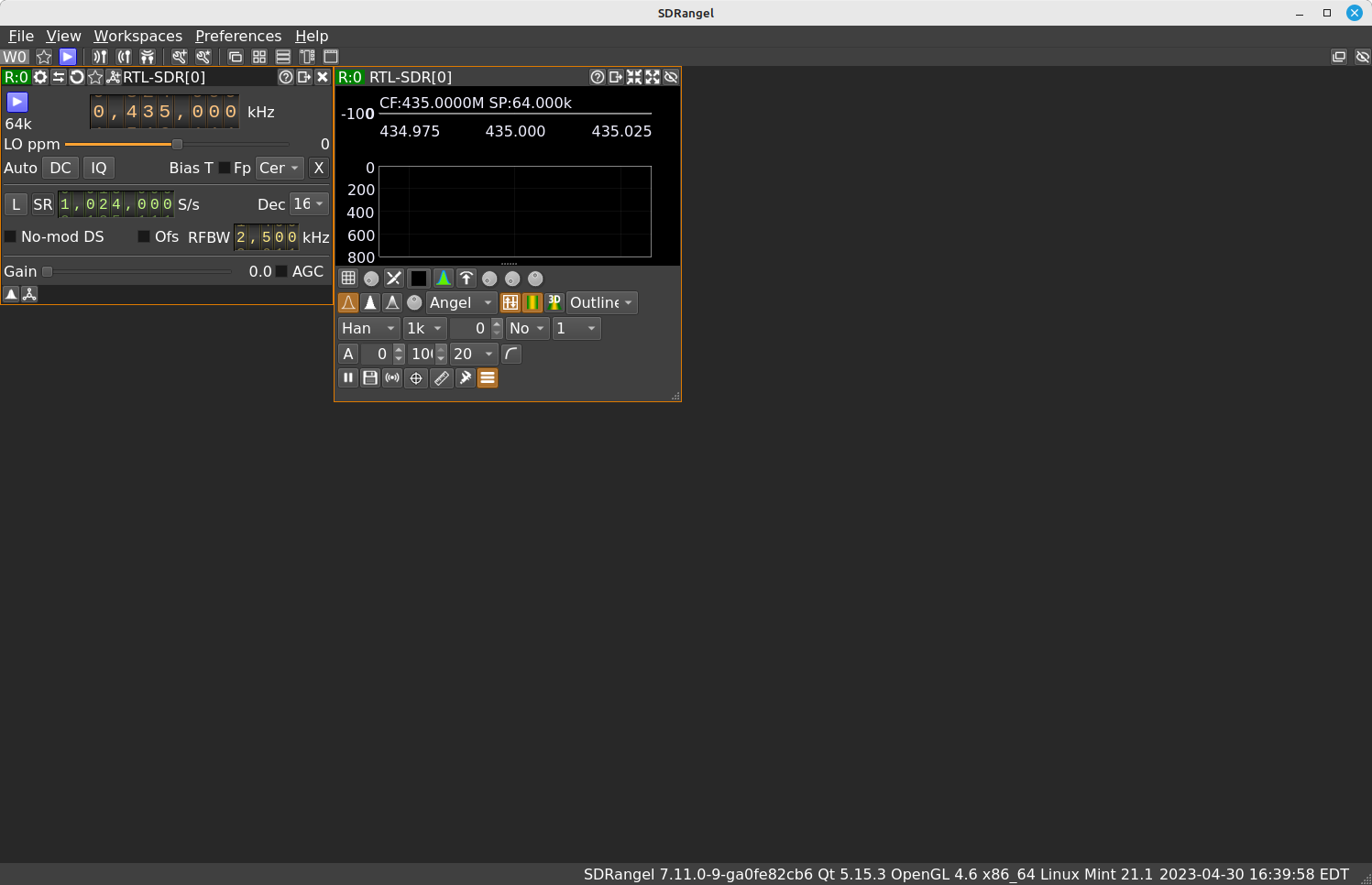1372x885 pixels.
Task: Open device settings gear in RTL-SDR panel
Action: pyautogui.click(x=40, y=77)
